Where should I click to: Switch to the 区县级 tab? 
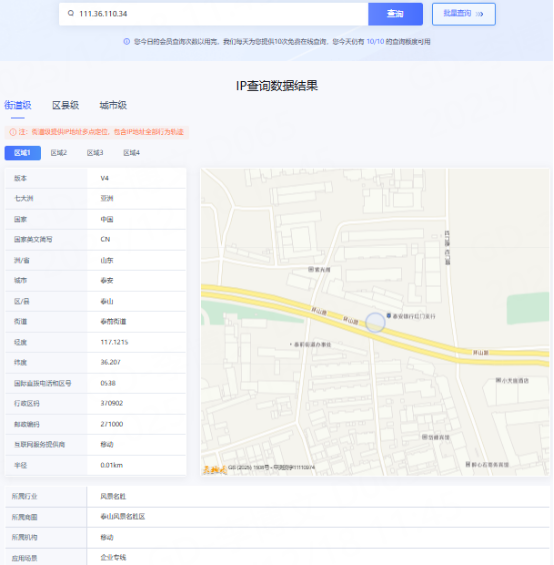point(65,105)
